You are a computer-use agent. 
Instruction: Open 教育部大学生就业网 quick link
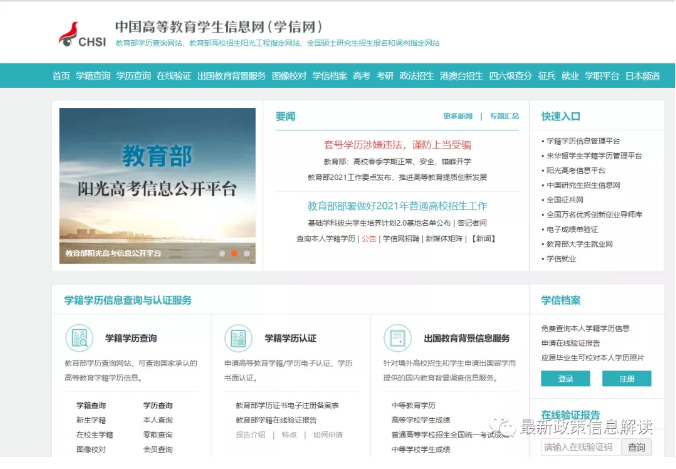coord(579,244)
